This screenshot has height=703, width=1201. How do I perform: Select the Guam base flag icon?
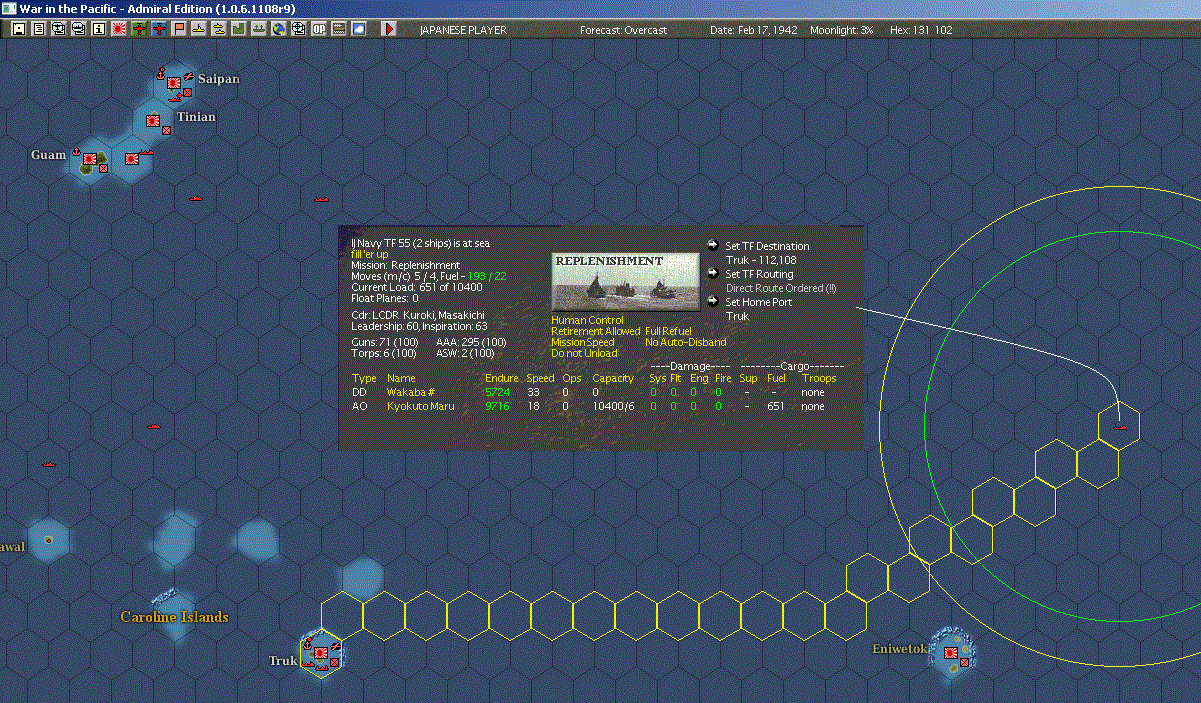pos(89,158)
